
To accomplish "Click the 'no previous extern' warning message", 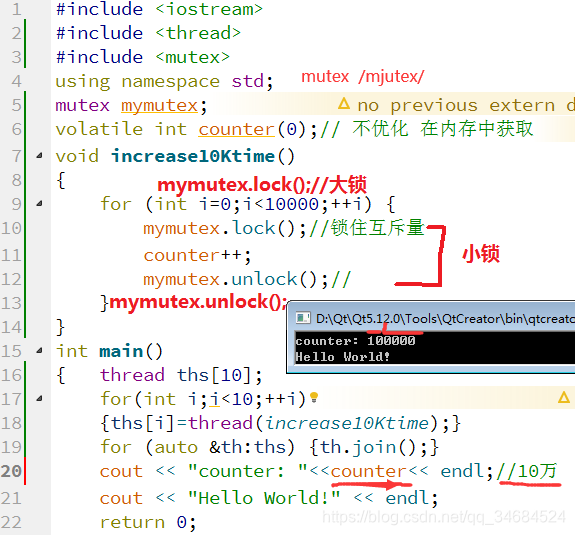I will coord(466,106).
